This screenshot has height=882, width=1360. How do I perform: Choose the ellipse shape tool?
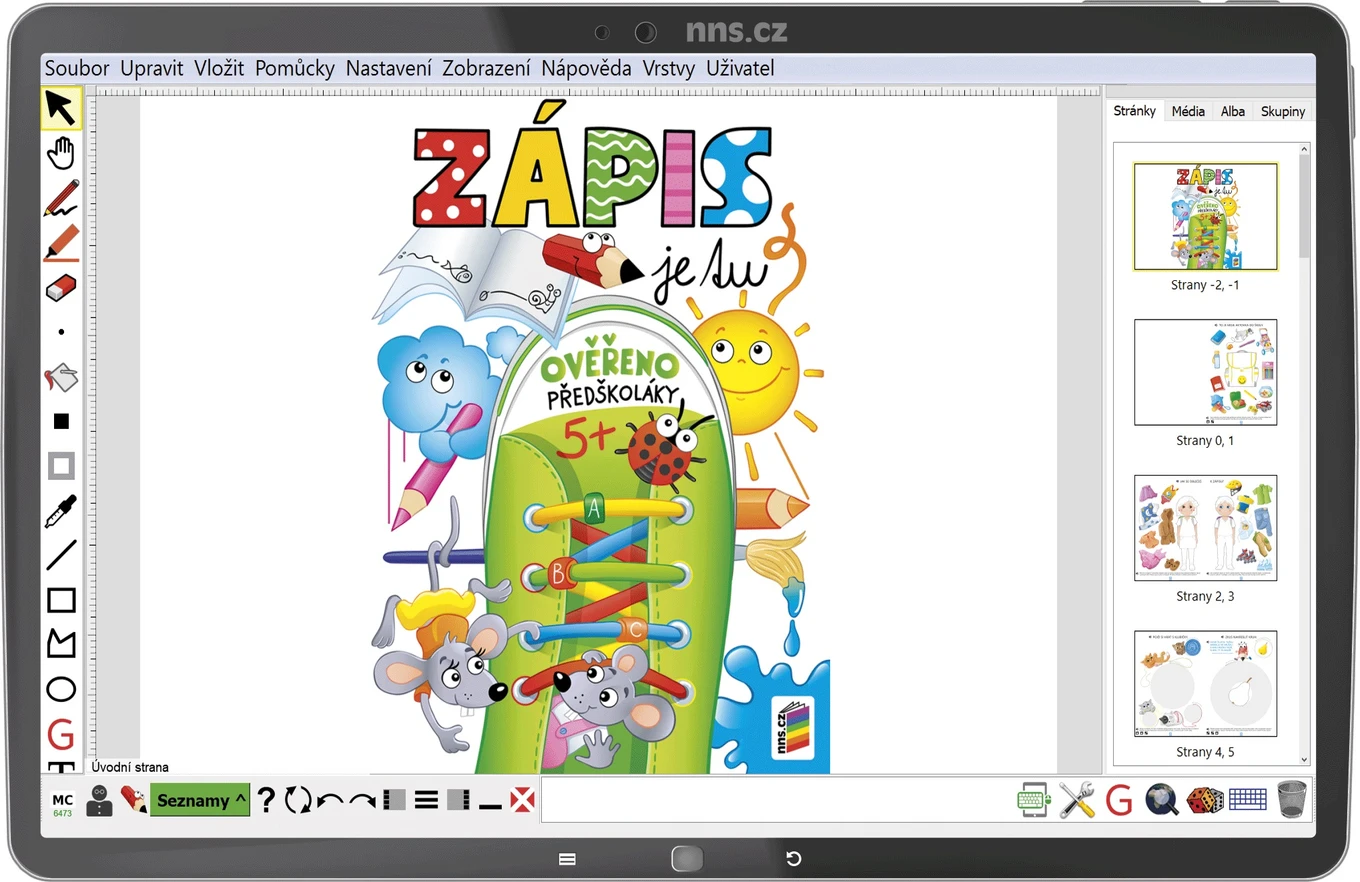pos(61,689)
